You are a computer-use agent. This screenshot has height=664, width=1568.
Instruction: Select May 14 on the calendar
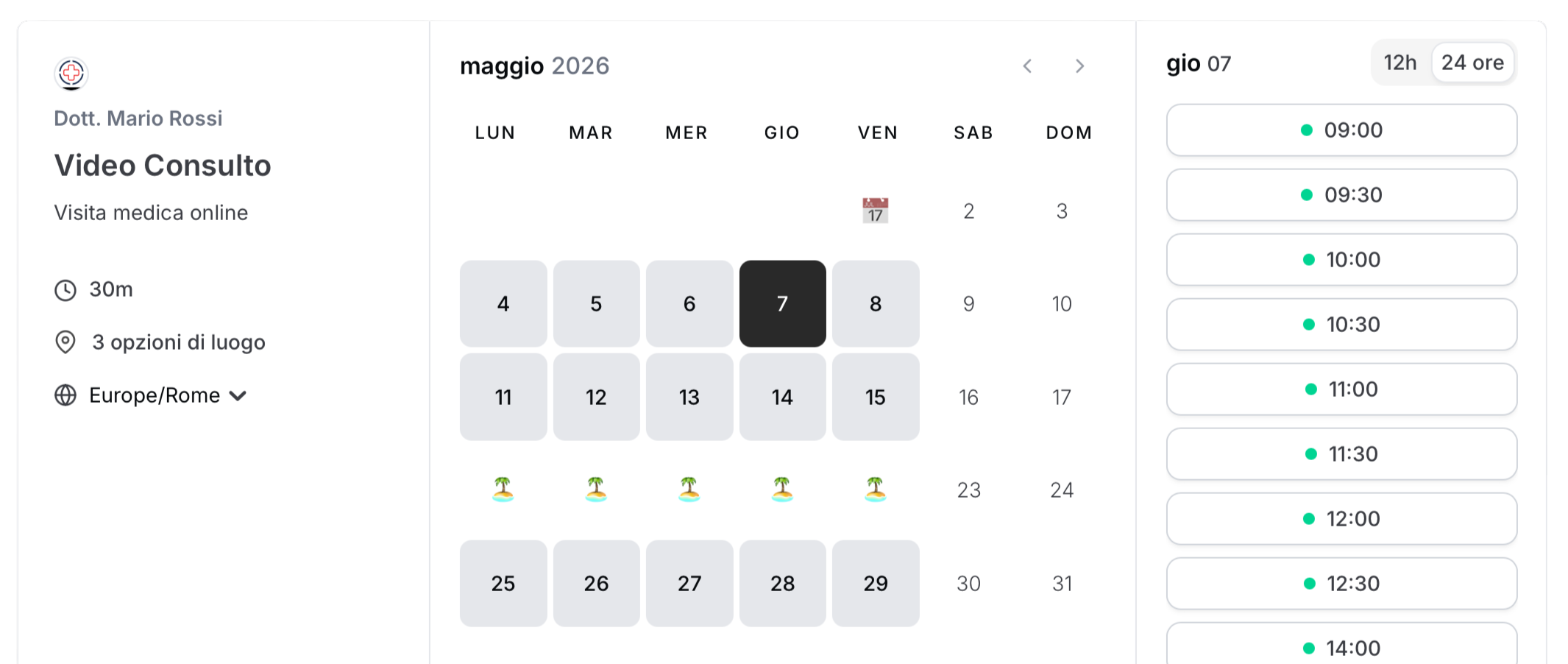click(782, 398)
